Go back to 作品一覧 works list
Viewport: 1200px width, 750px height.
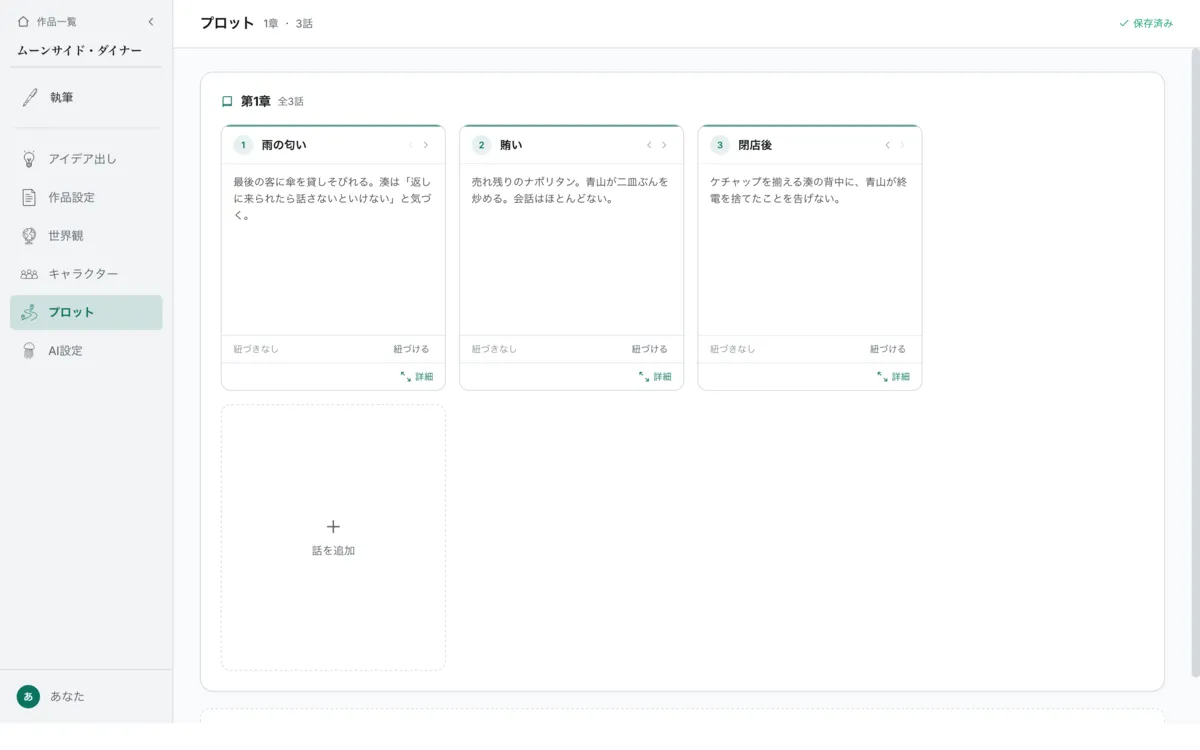point(56,21)
